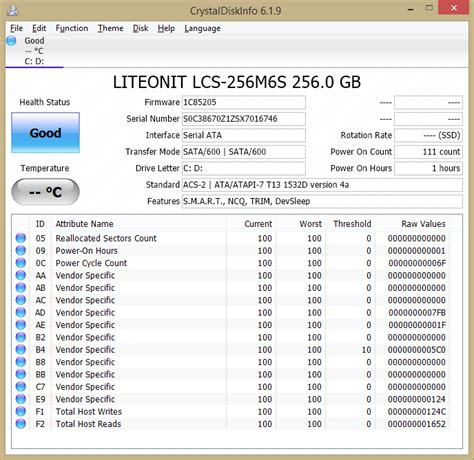Click the Firmware field showing 1C85205
Image resolution: width=474 pixels, height=460 pixels.
244,102
